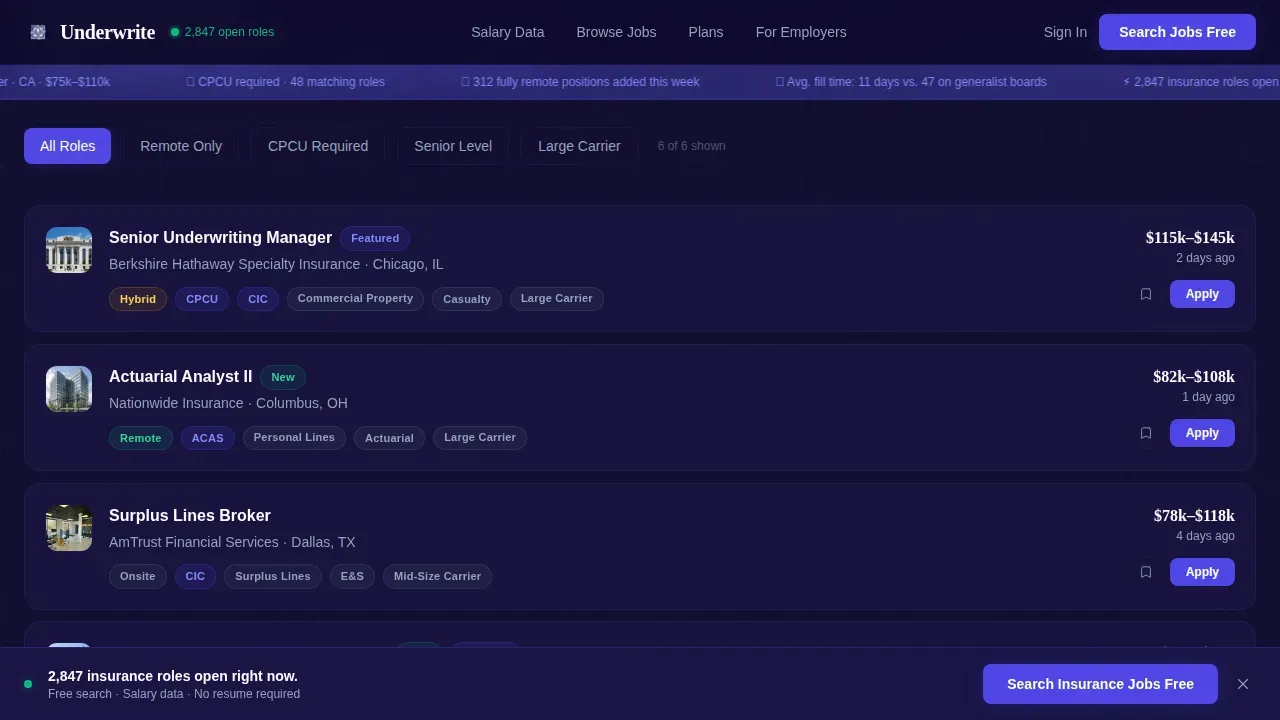The image size is (1280, 720).
Task: Apply to Senior Underwriting Manager
Action: (1202, 294)
